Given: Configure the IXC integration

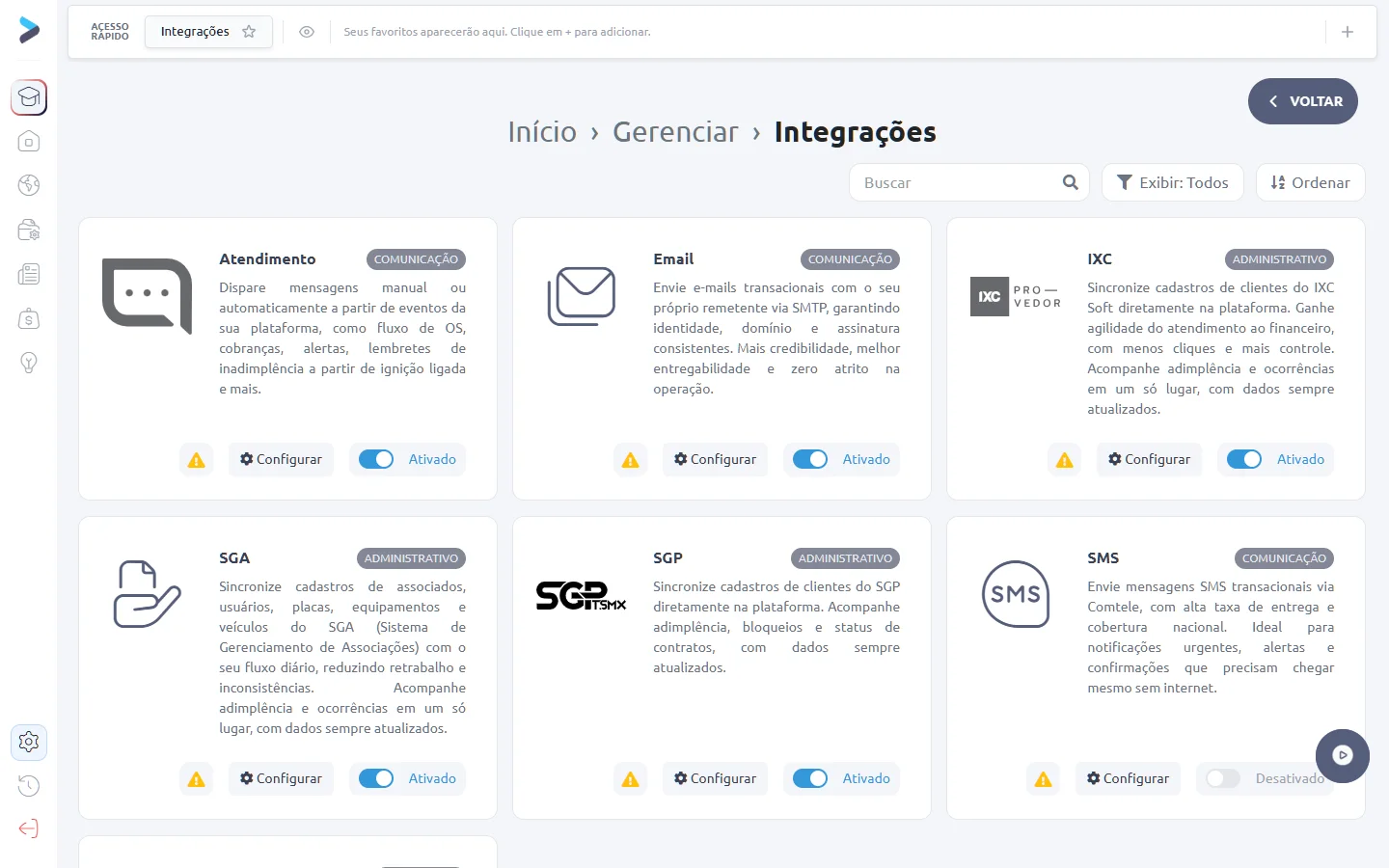Looking at the screenshot, I should [x=1149, y=460].
